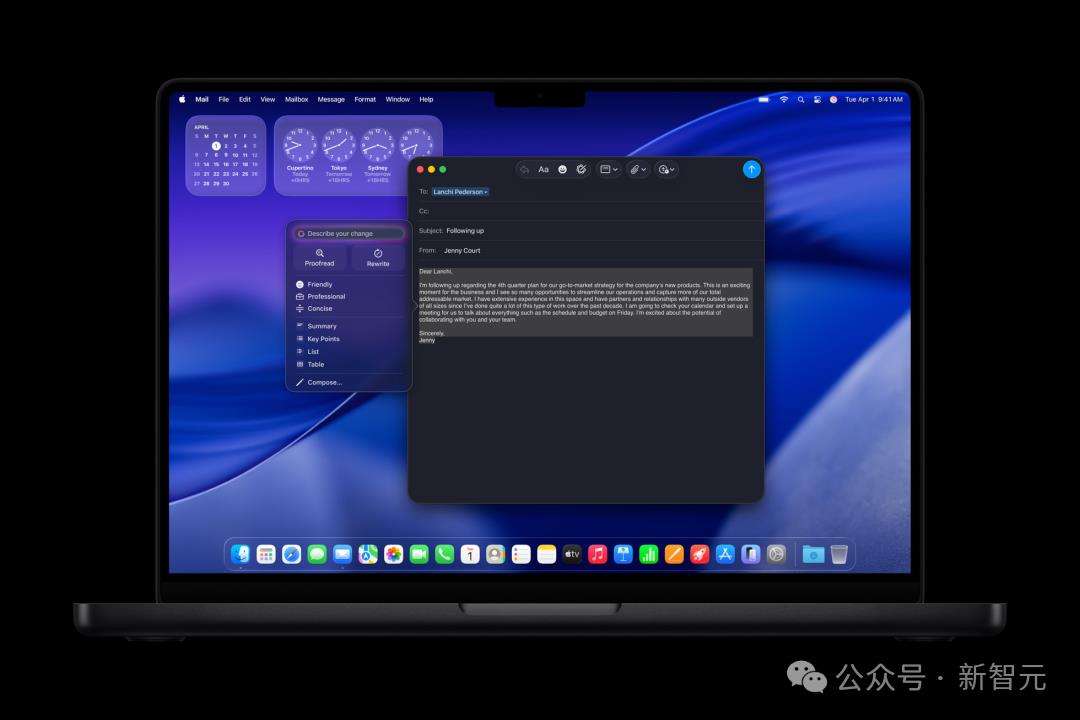Launch Music from the Dock
The width and height of the screenshot is (1080, 720).
(597, 554)
